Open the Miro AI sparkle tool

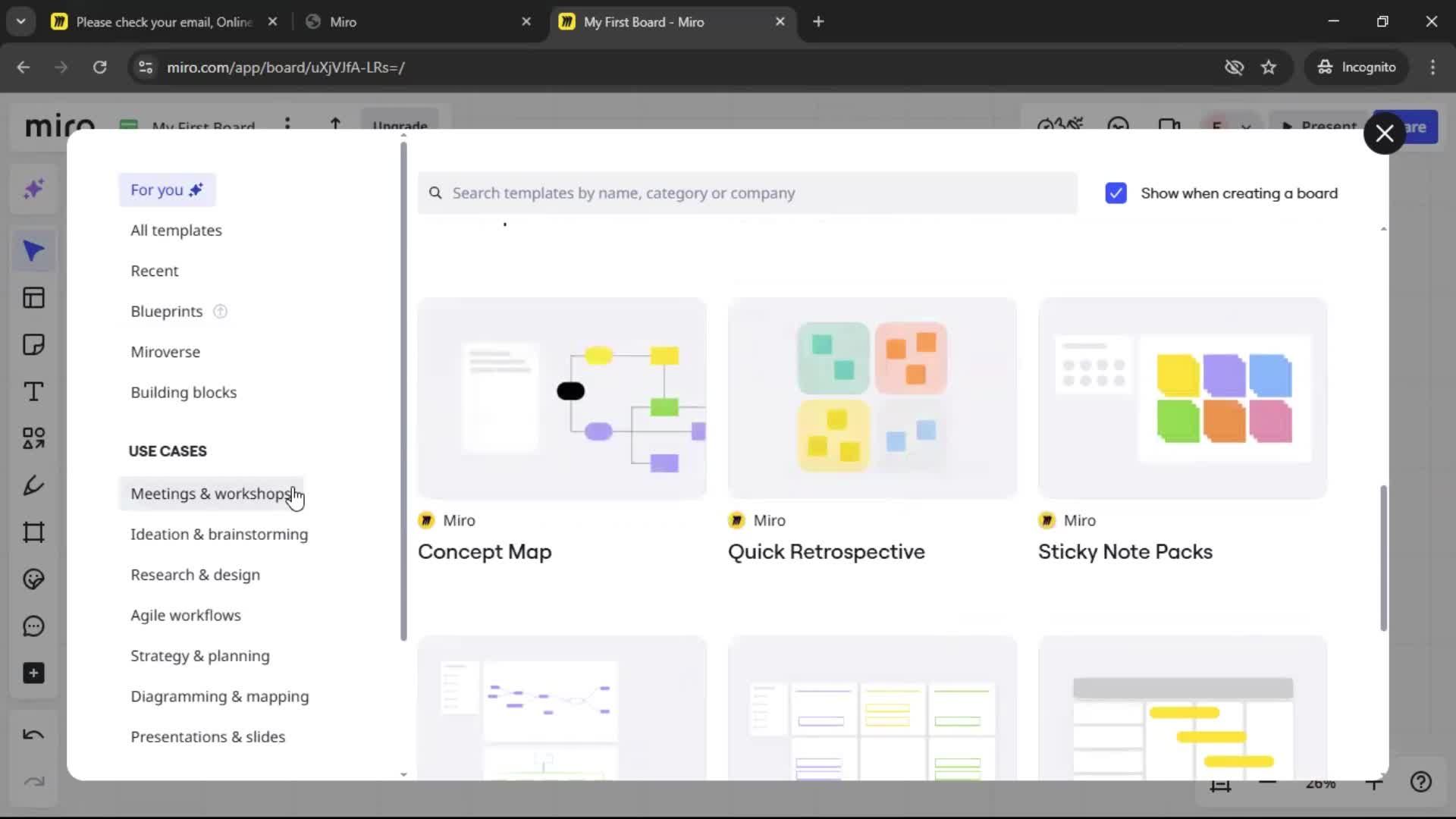[33, 189]
